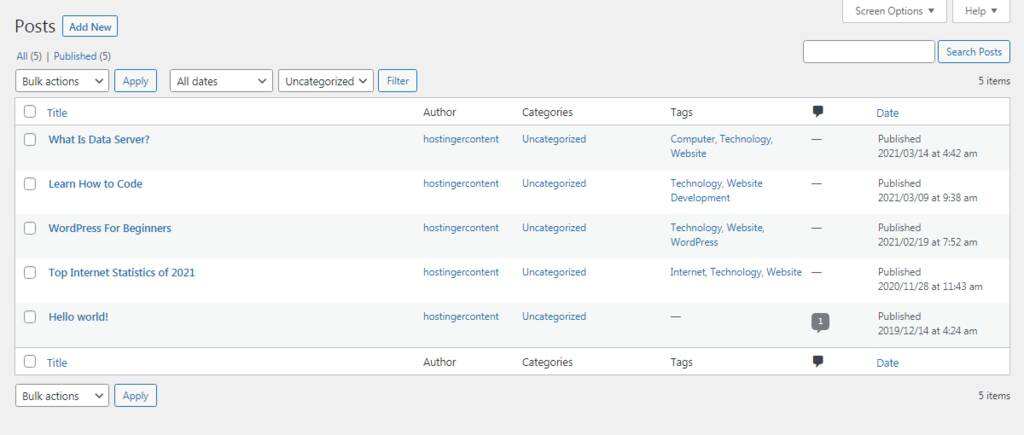Screen dimensions: 1024x435
Task: Expand the Screen Options panel tab
Action: click(x=895, y=11)
